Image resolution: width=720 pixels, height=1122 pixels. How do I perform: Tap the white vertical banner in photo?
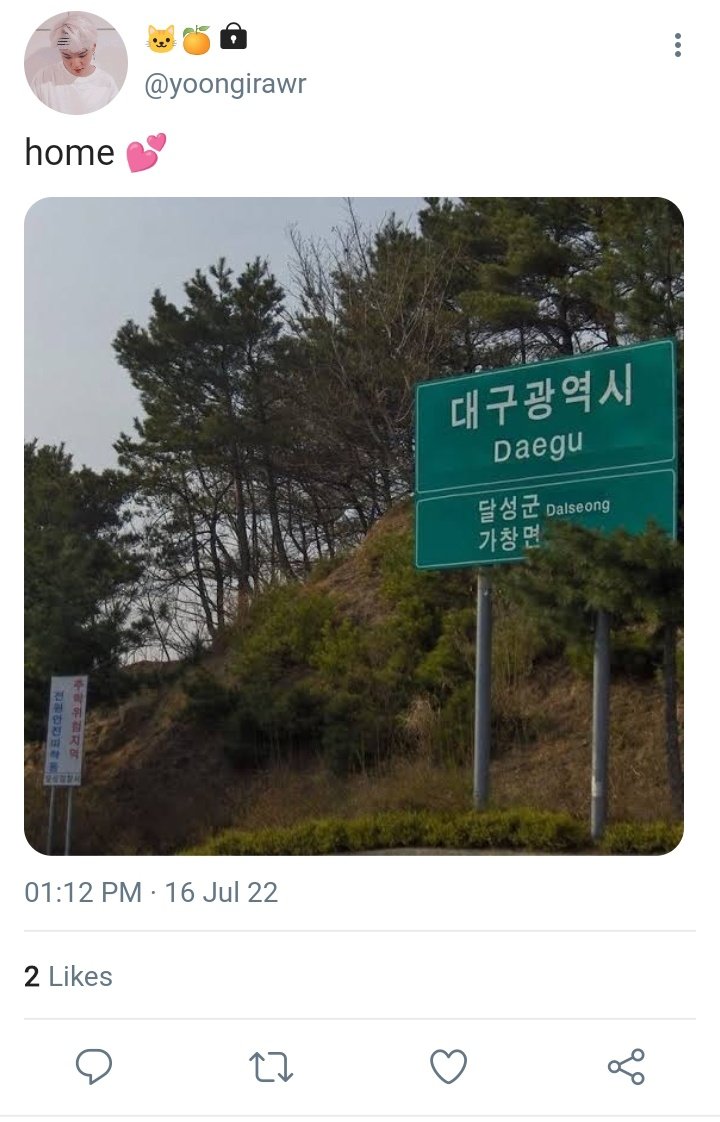pos(66,730)
